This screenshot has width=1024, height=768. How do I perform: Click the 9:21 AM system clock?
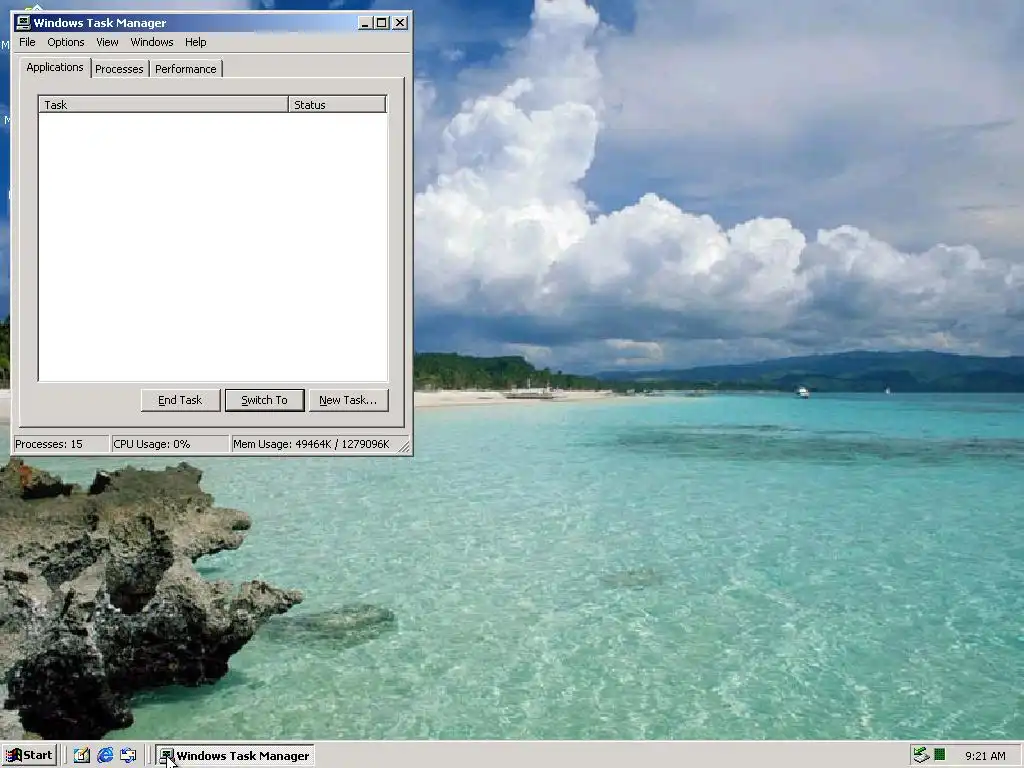[x=985, y=756]
